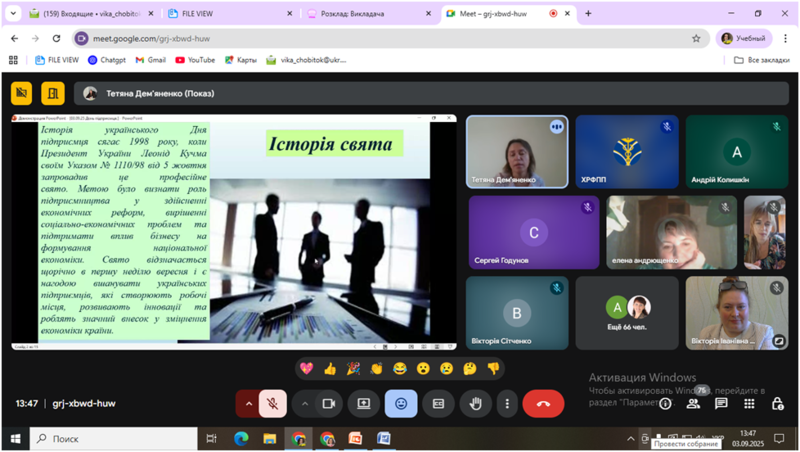Image resolution: width=800 pixels, height=452 pixels.
Task: Select Вікторія Сітченко participant tile
Action: coord(517,313)
